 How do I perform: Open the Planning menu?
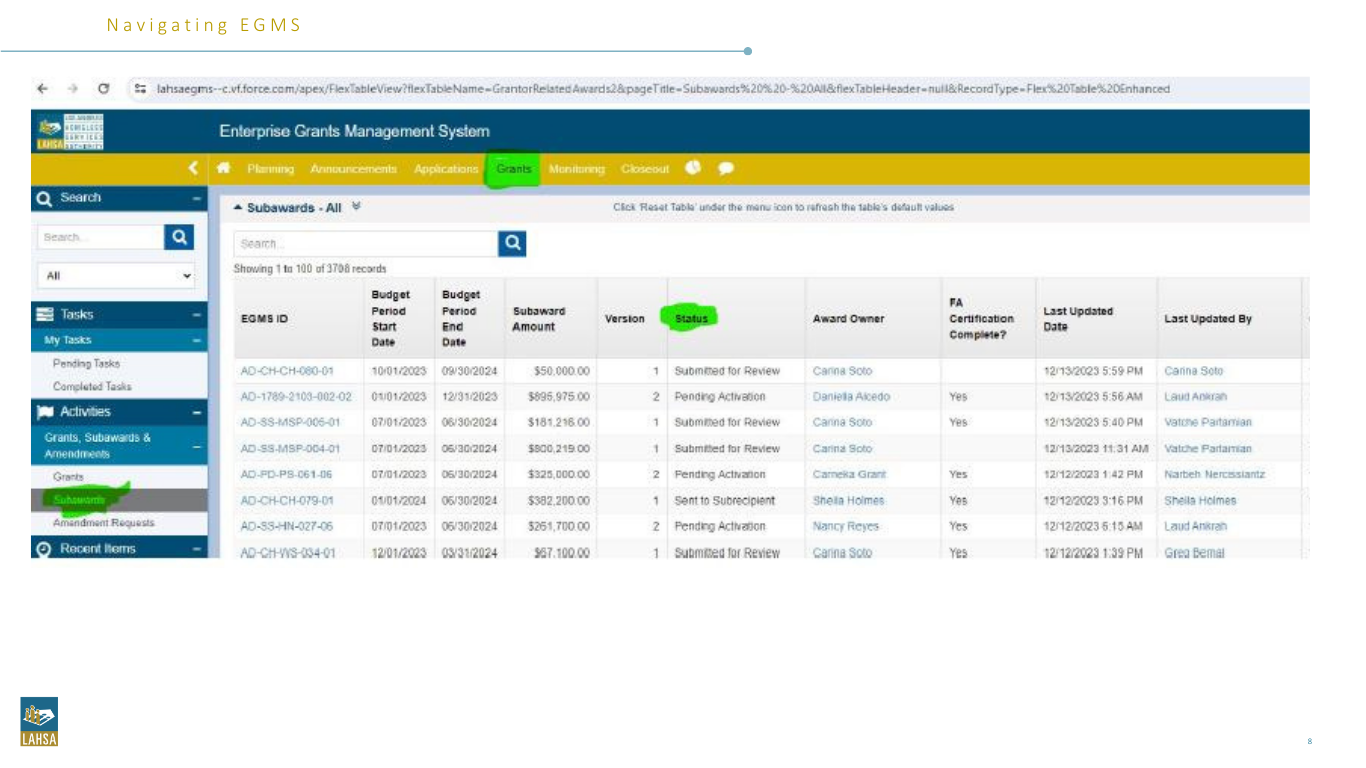270,169
